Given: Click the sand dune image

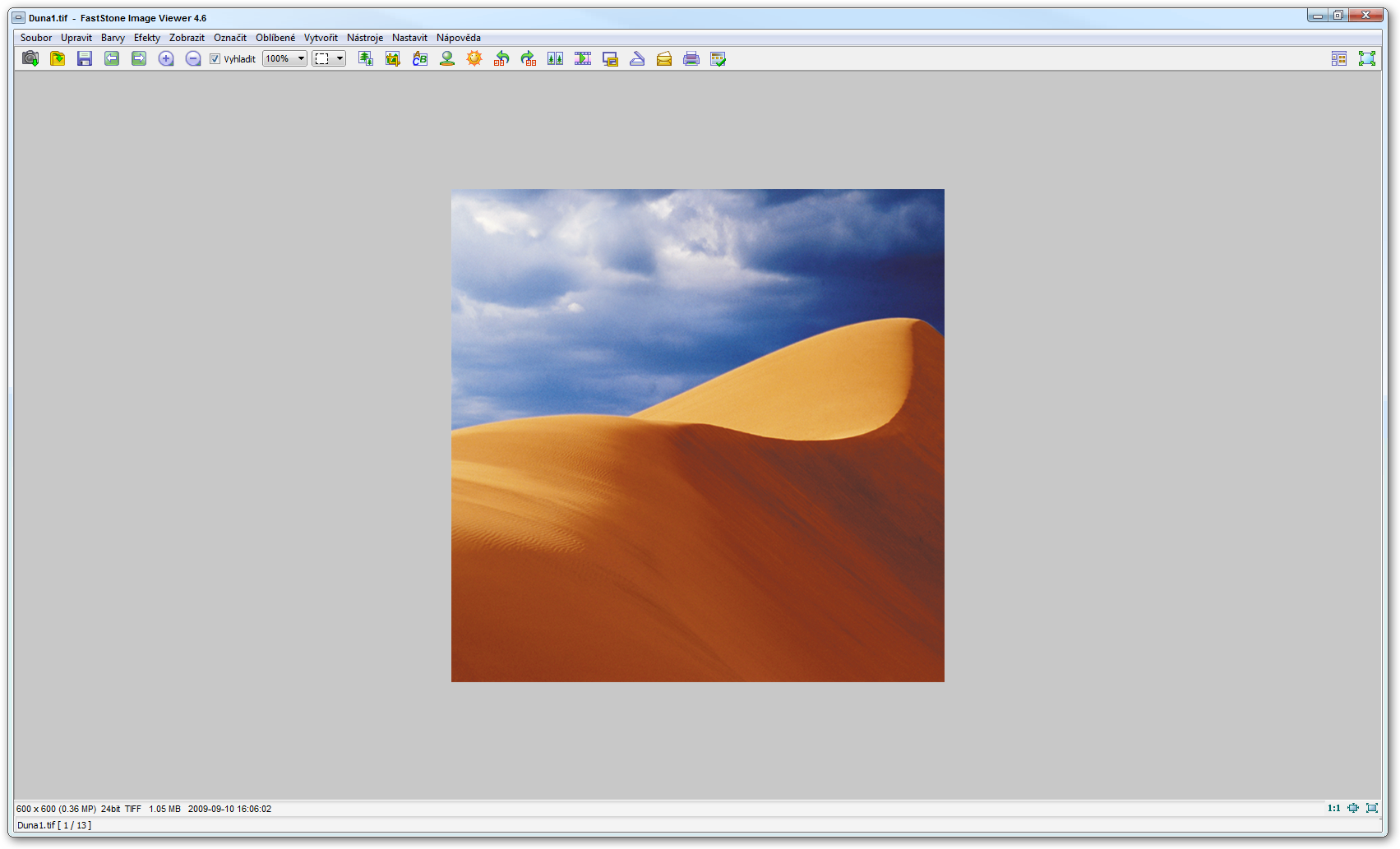Looking at the screenshot, I should (x=698, y=436).
